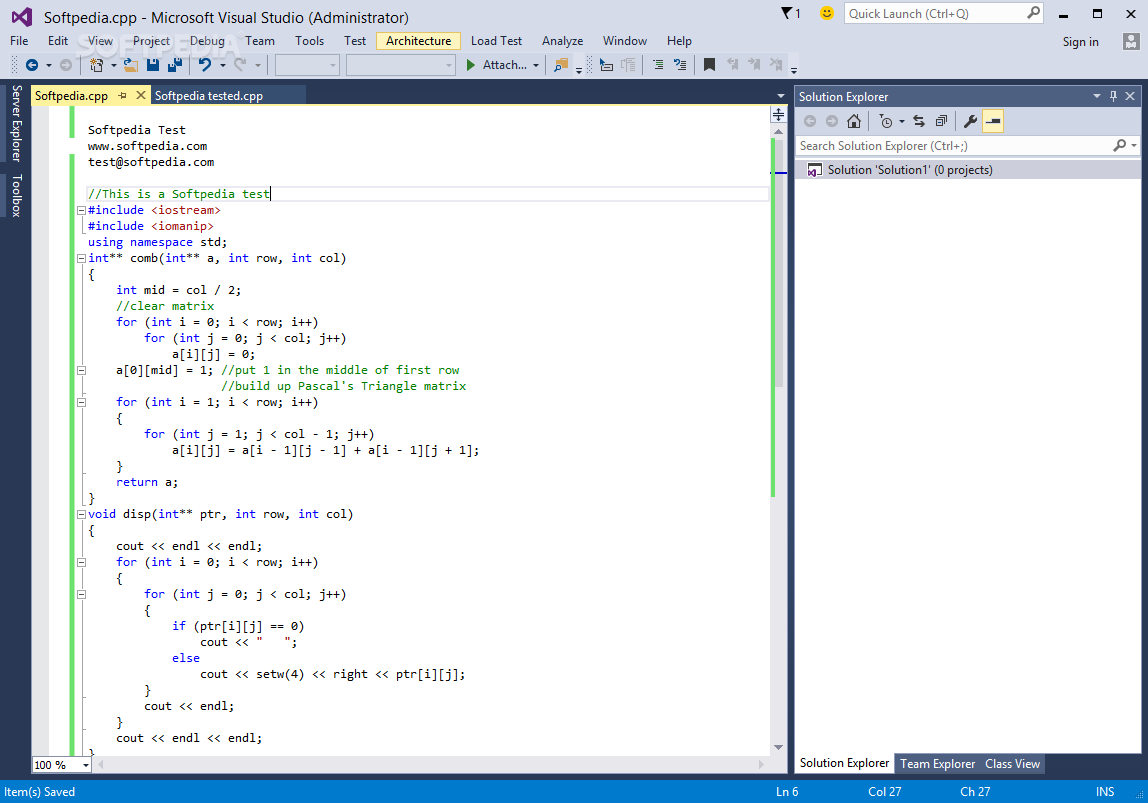Switch to Softpedia tested.cpp tab
The height and width of the screenshot is (803, 1148).
coord(209,96)
